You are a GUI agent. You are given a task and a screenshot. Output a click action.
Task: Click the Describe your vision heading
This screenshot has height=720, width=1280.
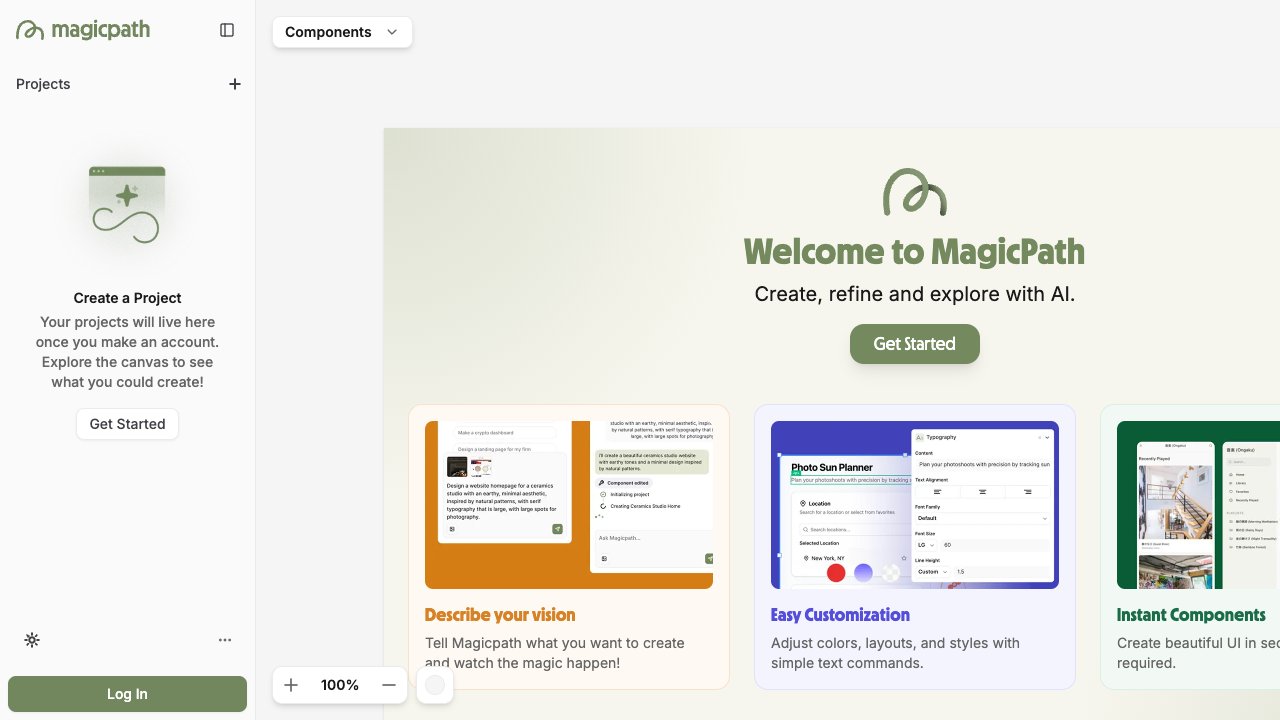click(500, 615)
